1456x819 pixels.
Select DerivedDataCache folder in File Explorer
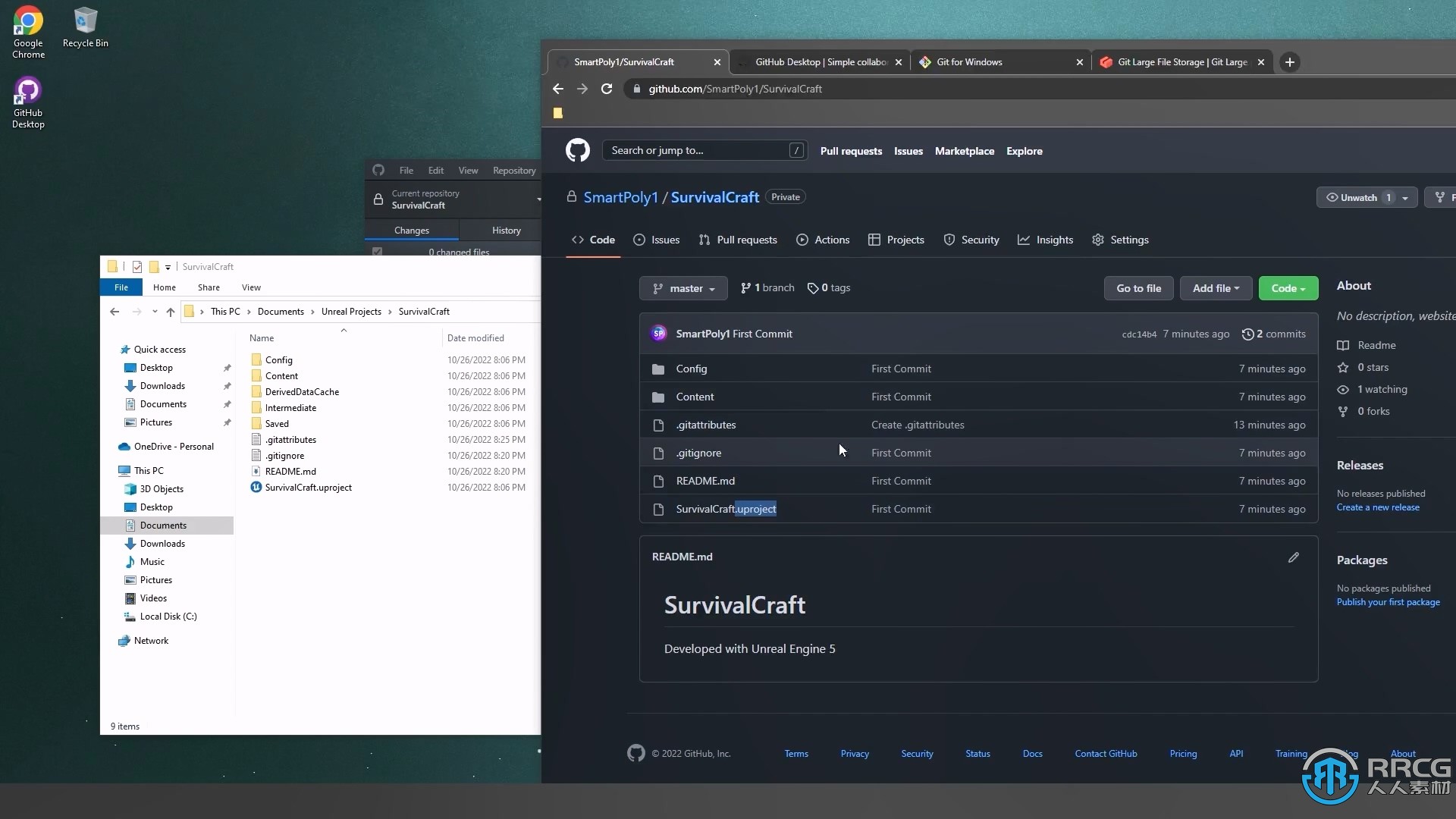pos(302,392)
